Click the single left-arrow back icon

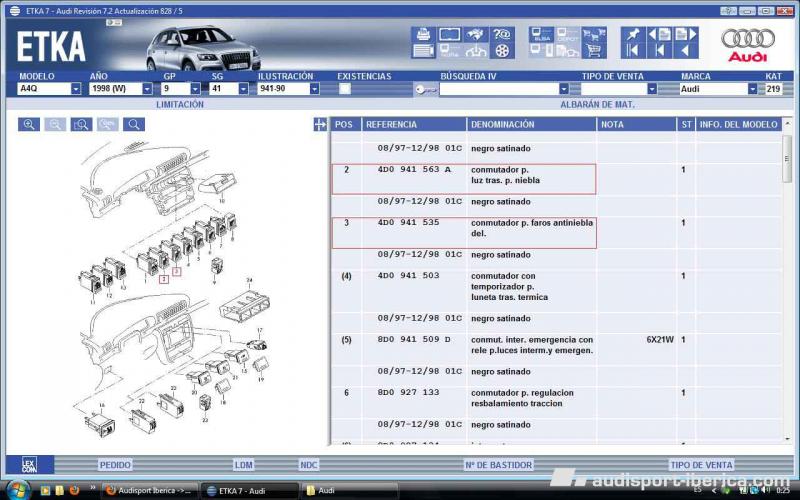(686, 51)
